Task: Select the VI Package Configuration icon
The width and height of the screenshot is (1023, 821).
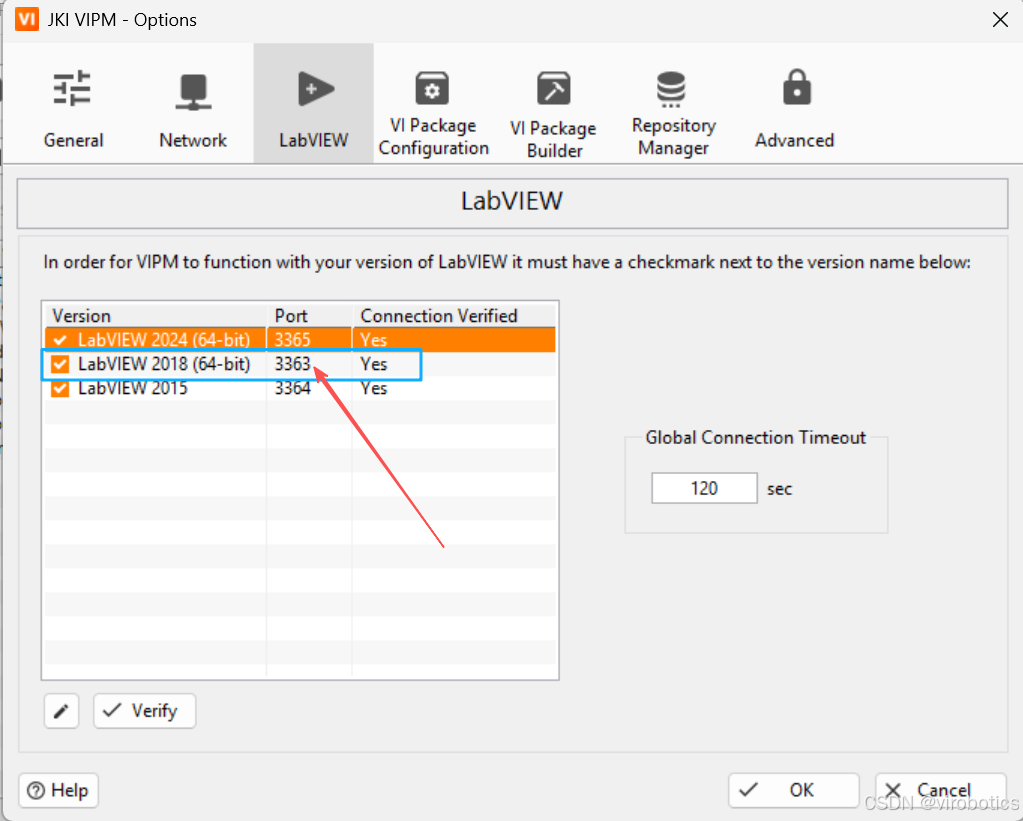Action: 432,87
